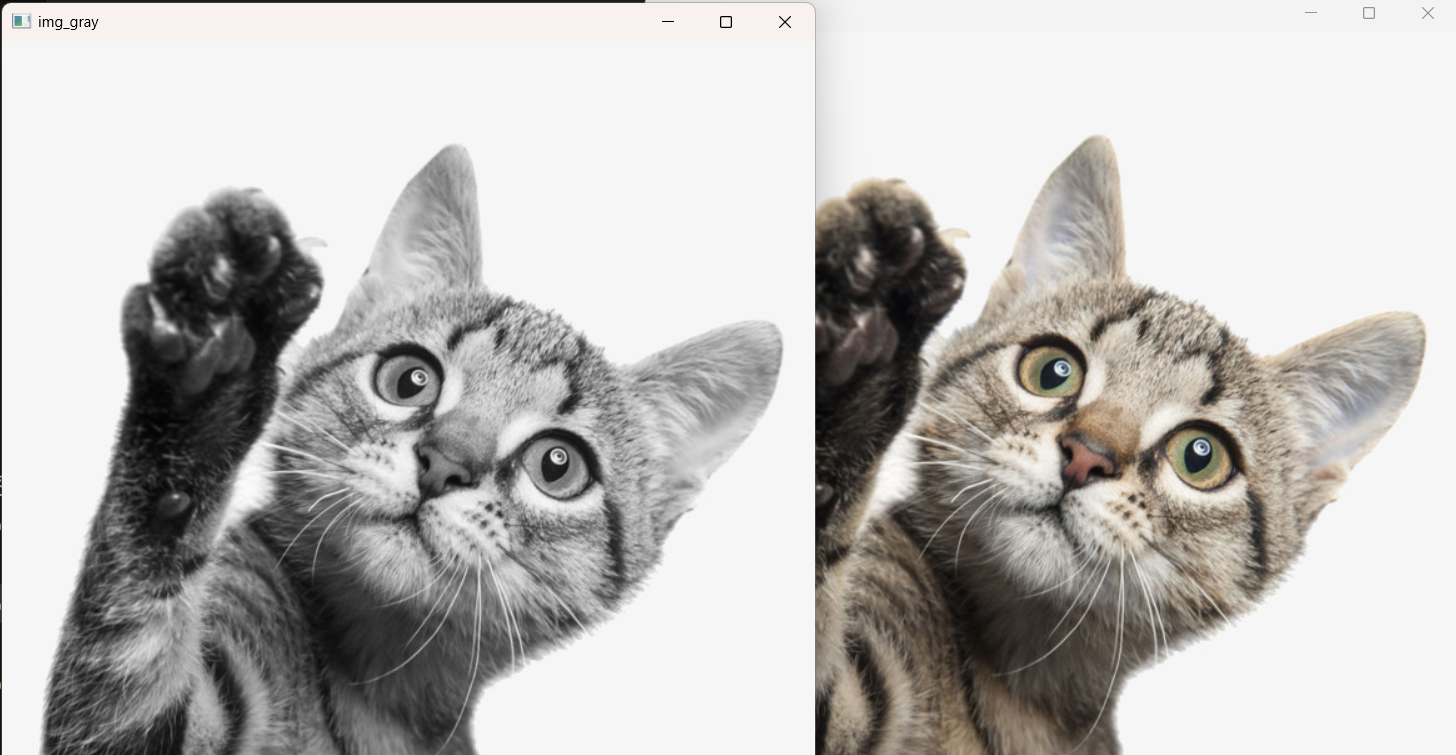The width and height of the screenshot is (1456, 755).
Task: Click the img_gray window app icon
Action: [21, 21]
